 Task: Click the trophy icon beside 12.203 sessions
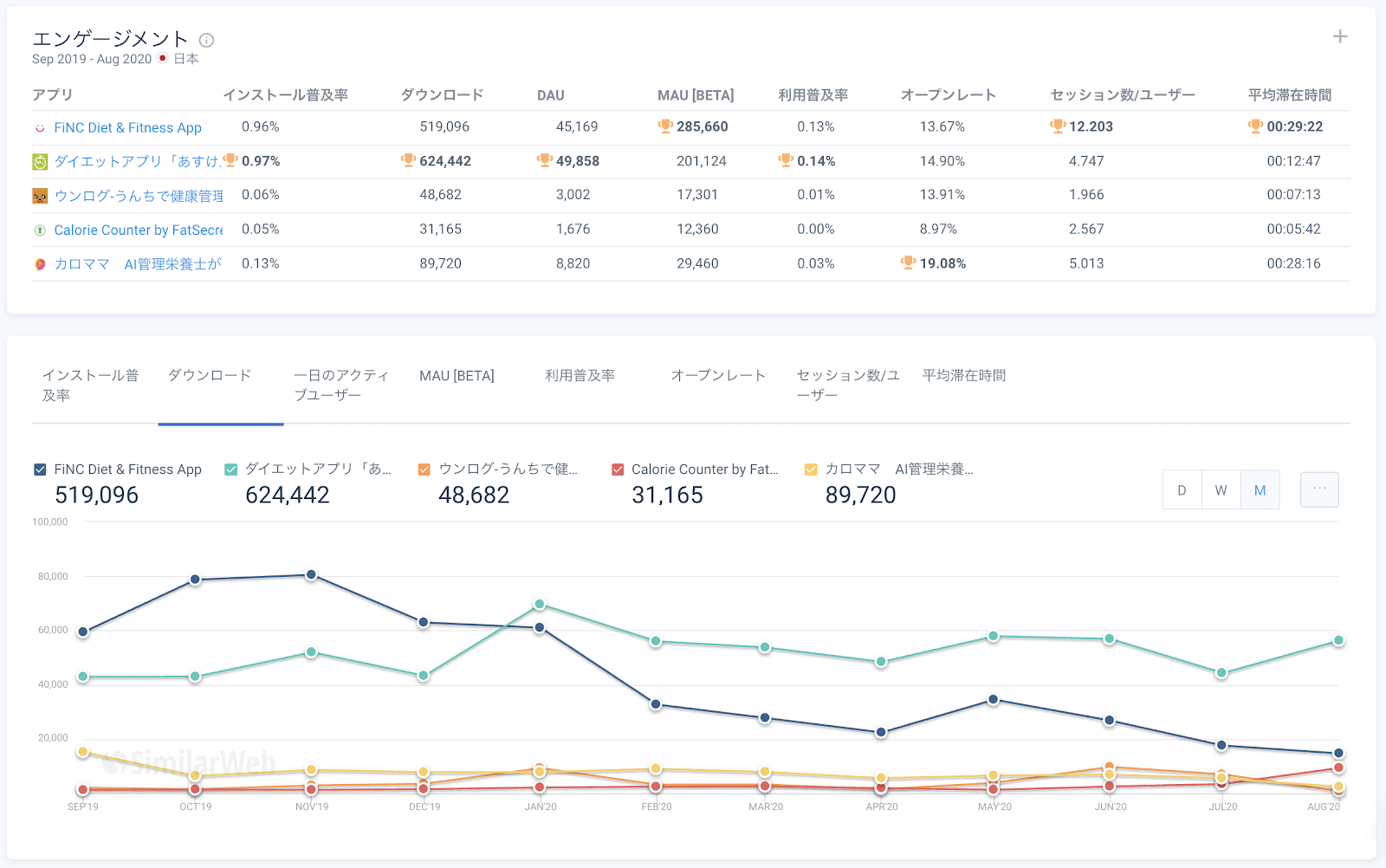click(1058, 126)
